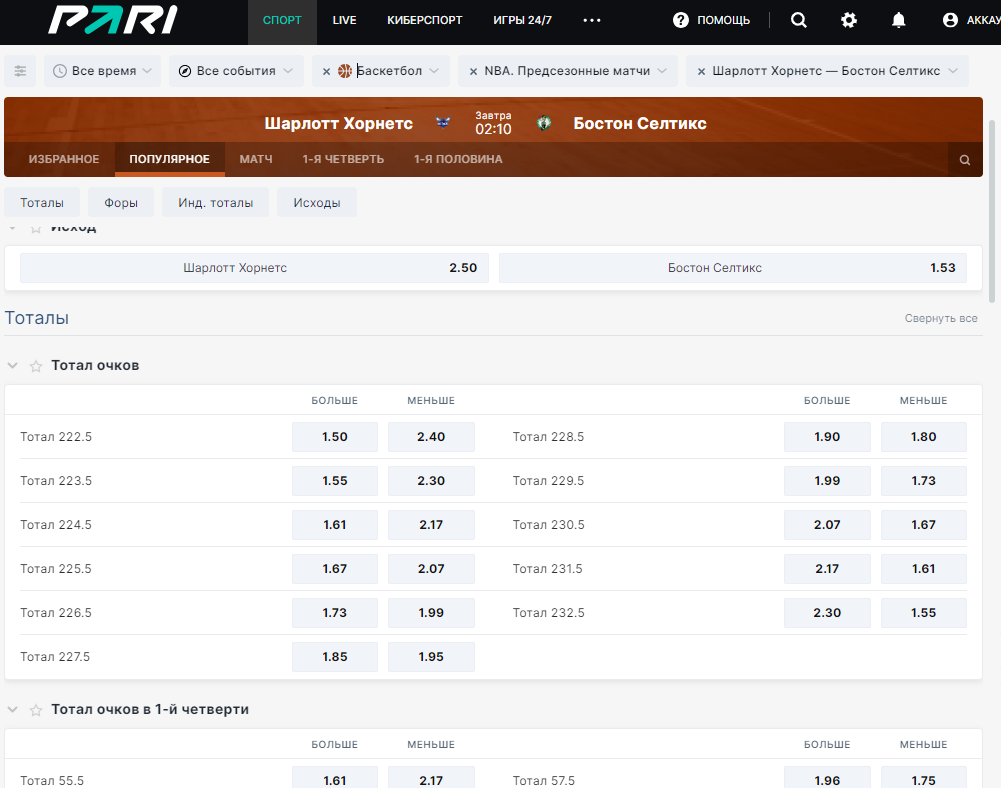Select Тотал 222.5 больше odds 1.50
Image resolution: width=1001 pixels, height=788 pixels.
(x=335, y=437)
